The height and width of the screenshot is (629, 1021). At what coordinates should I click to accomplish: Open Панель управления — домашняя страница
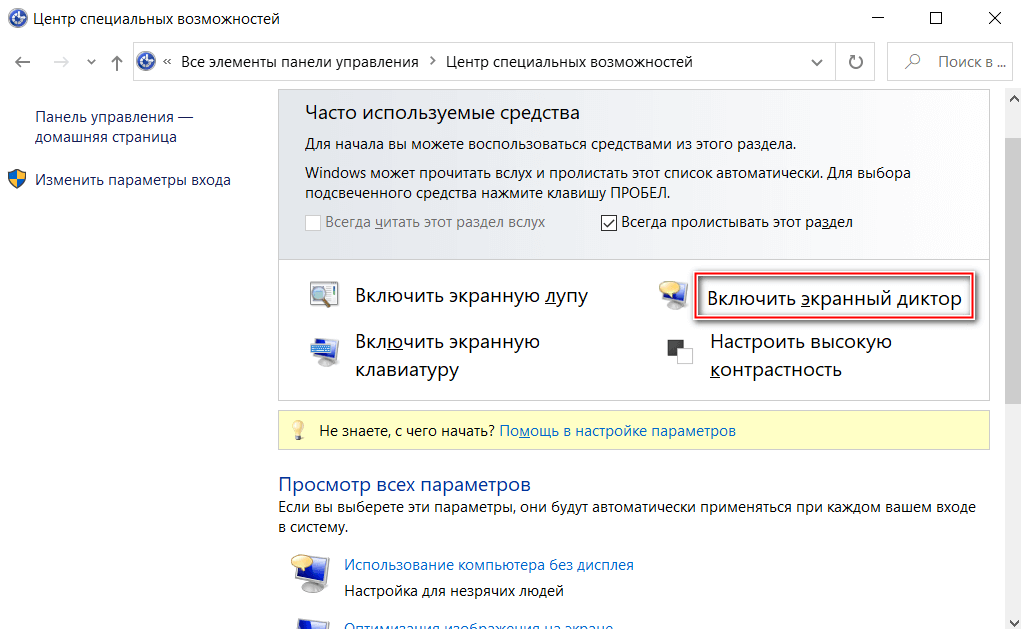coord(114,127)
